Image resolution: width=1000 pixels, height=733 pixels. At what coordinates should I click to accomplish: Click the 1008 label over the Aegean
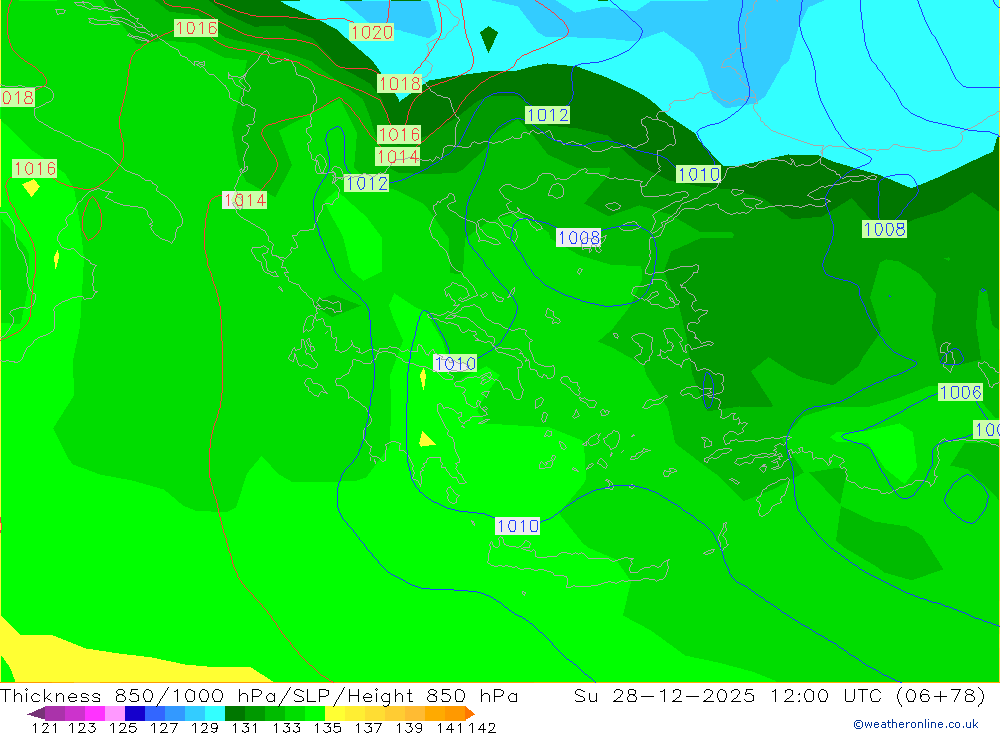pyautogui.click(x=578, y=238)
